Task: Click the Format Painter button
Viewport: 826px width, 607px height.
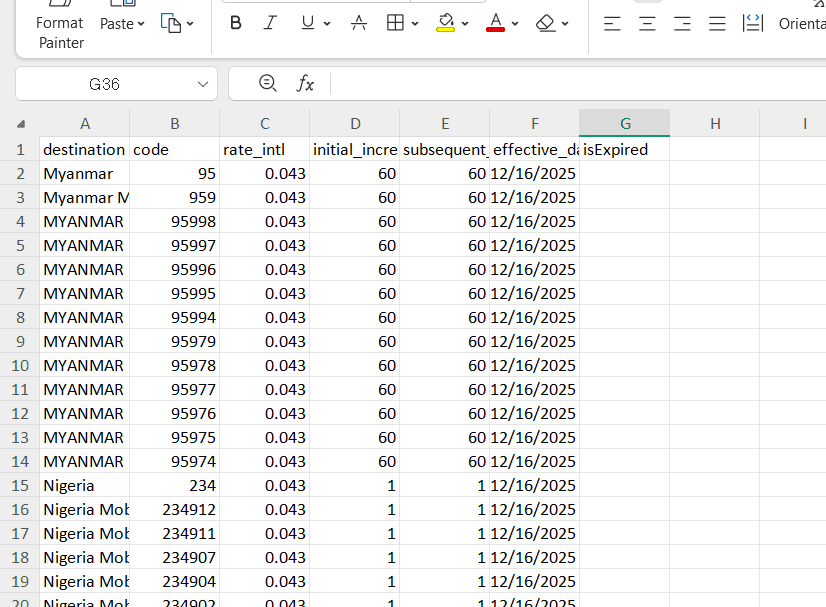Action: (60, 26)
